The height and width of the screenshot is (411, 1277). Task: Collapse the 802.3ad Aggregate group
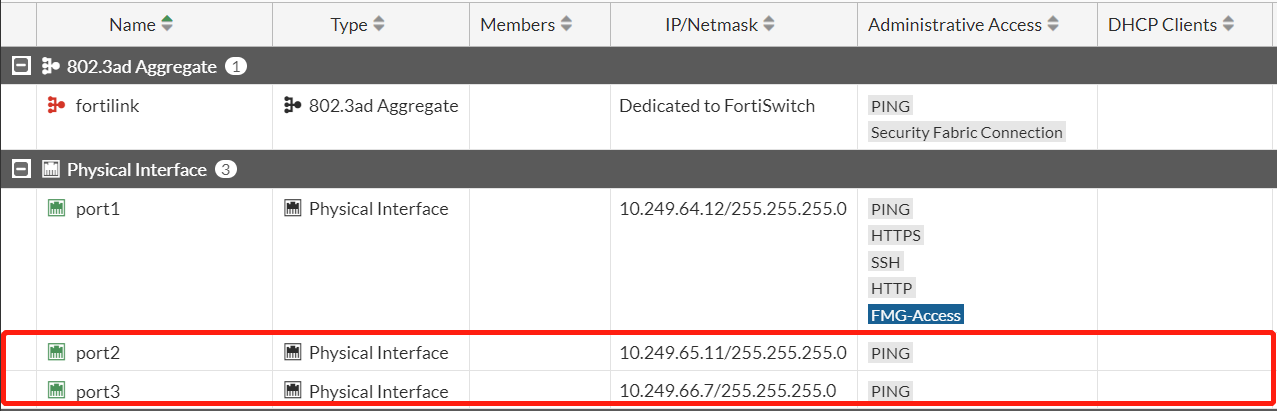click(20, 67)
